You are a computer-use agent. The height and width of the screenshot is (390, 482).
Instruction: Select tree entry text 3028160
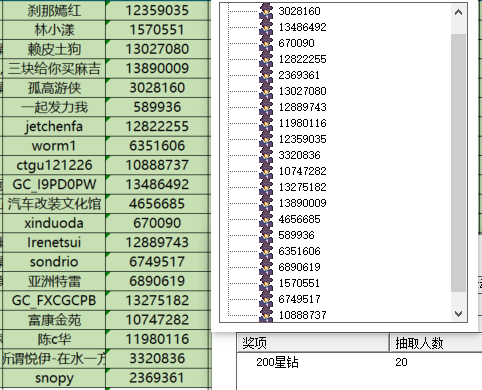tap(299, 11)
